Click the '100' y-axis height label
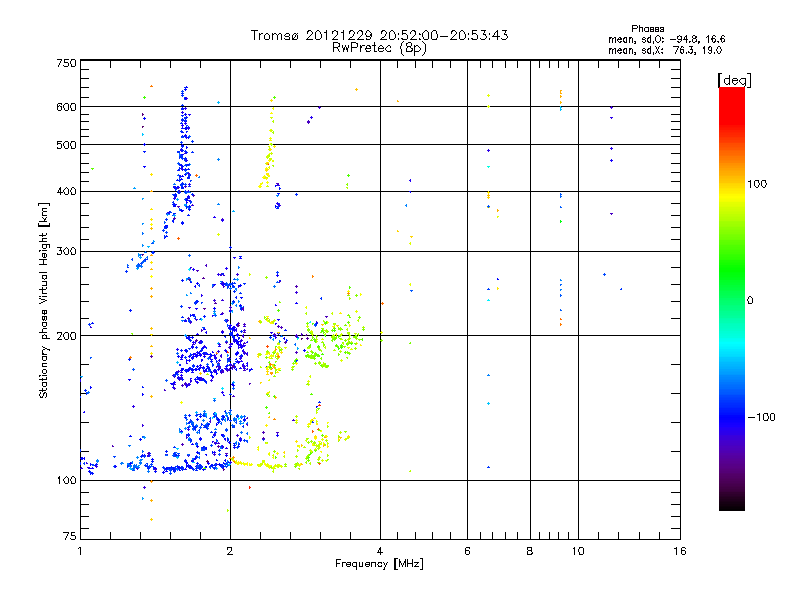The height and width of the screenshot is (600, 800). 66,480
